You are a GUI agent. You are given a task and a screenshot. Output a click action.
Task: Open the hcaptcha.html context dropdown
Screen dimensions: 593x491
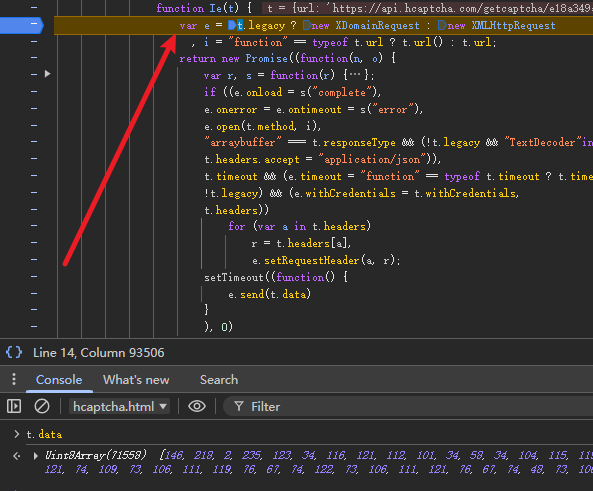(120, 406)
